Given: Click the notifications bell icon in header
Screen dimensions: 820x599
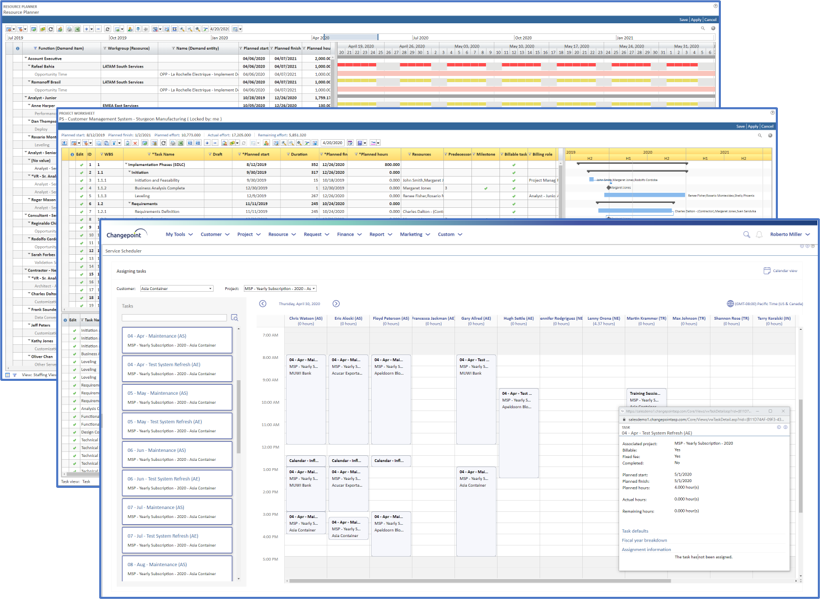Looking at the screenshot, I should [x=759, y=235].
